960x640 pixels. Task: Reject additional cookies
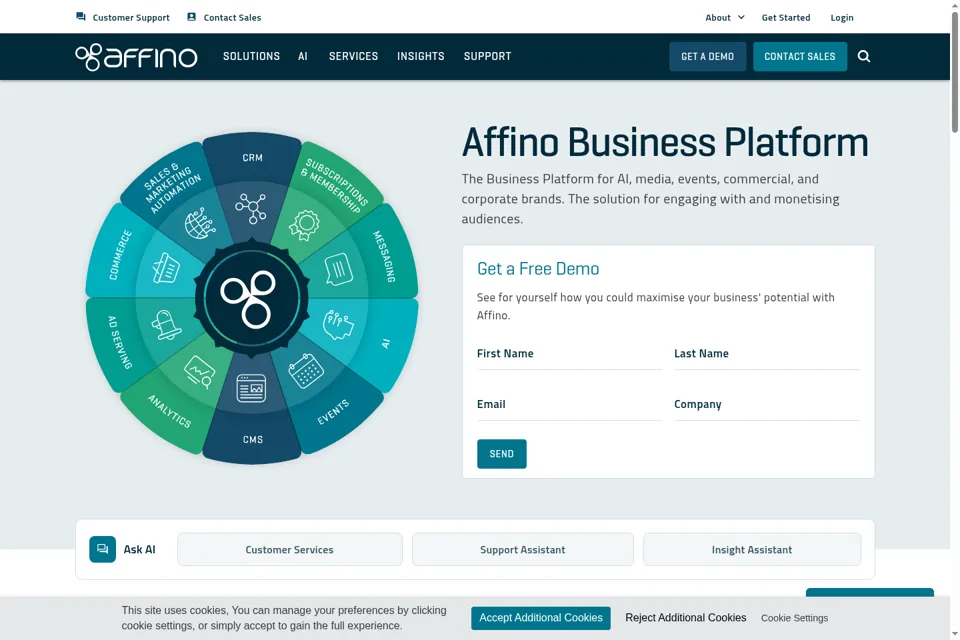(x=686, y=618)
